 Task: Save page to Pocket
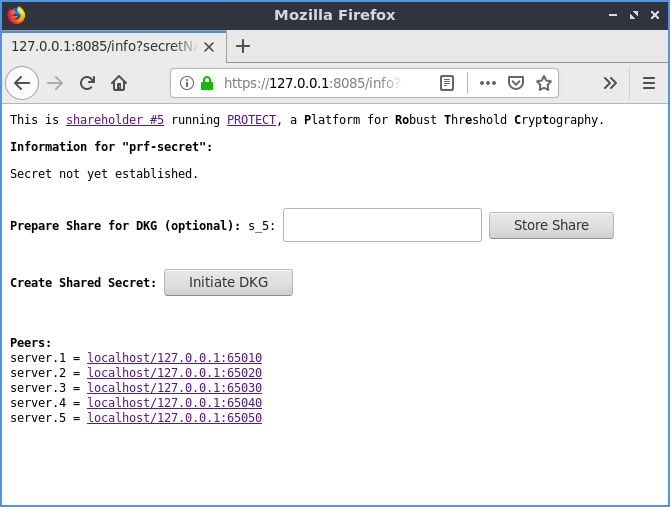[x=516, y=83]
